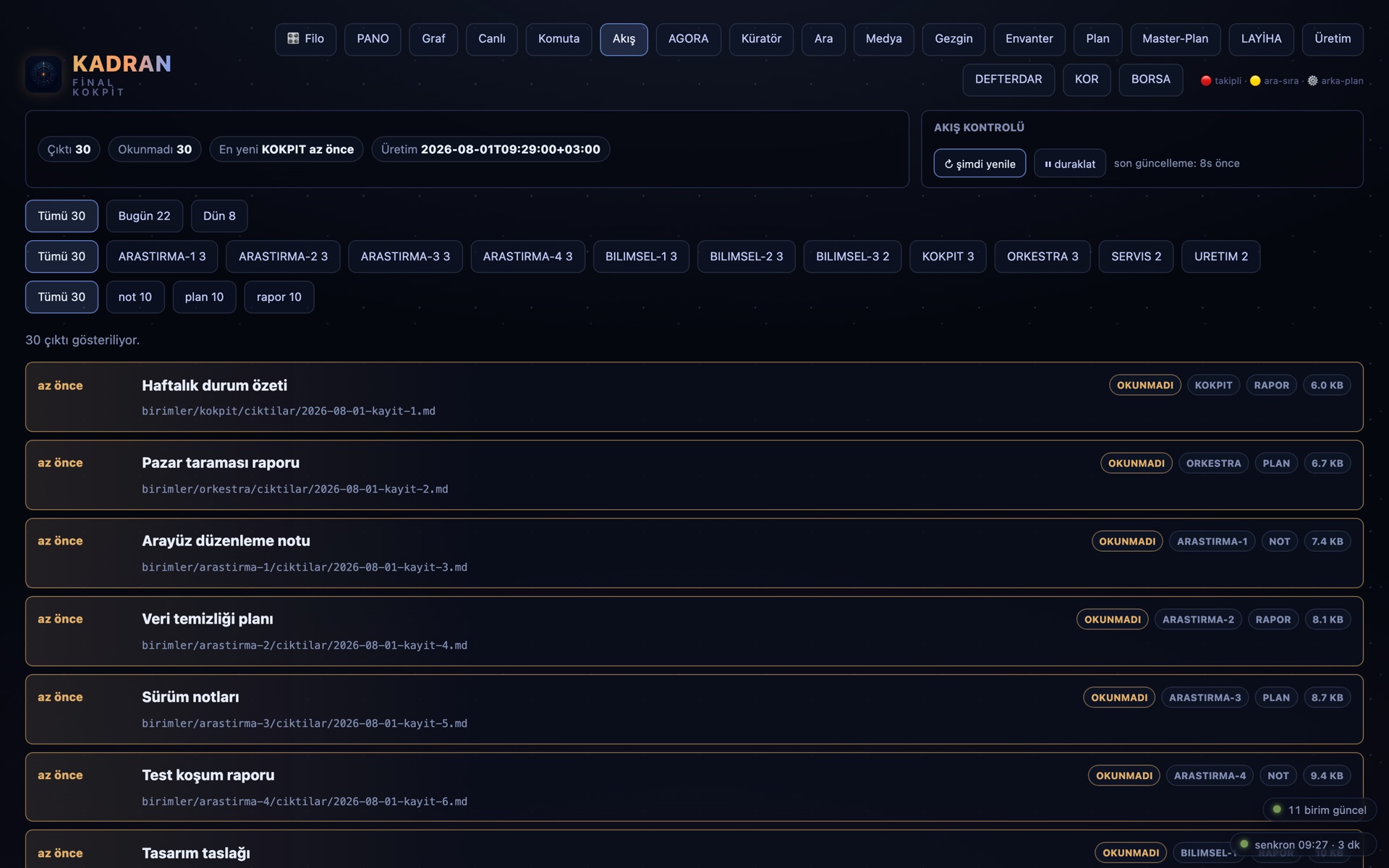Go to the DEFTERDAR tab

click(1008, 80)
